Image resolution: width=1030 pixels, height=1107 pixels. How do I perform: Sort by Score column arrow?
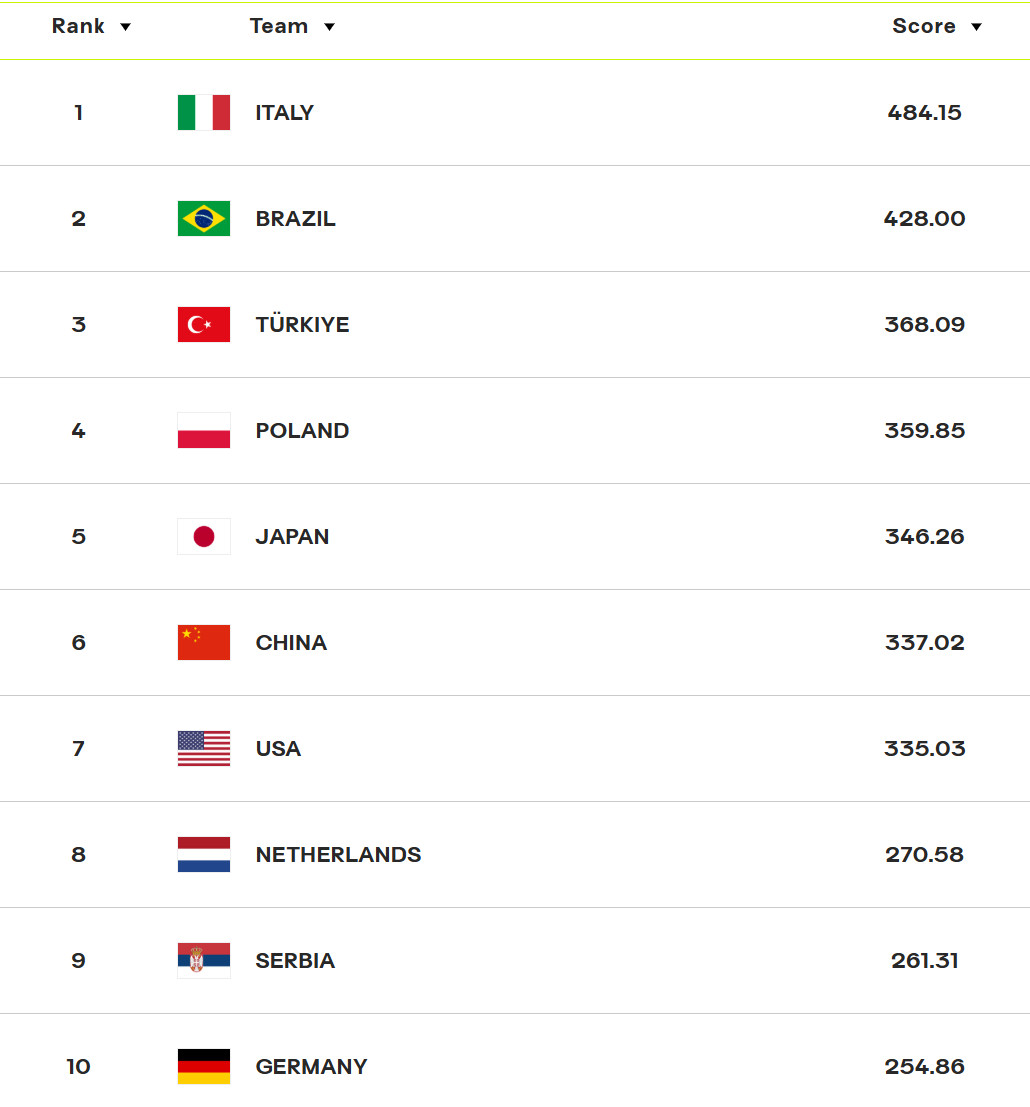click(976, 27)
